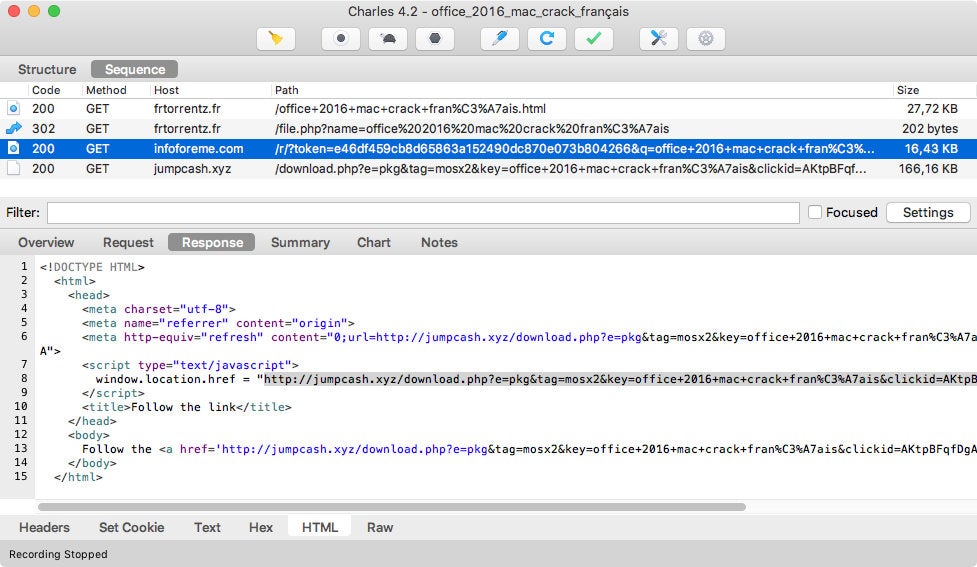Click the broom Clear Session icon
Image resolution: width=977 pixels, height=567 pixels.
tap(275, 39)
